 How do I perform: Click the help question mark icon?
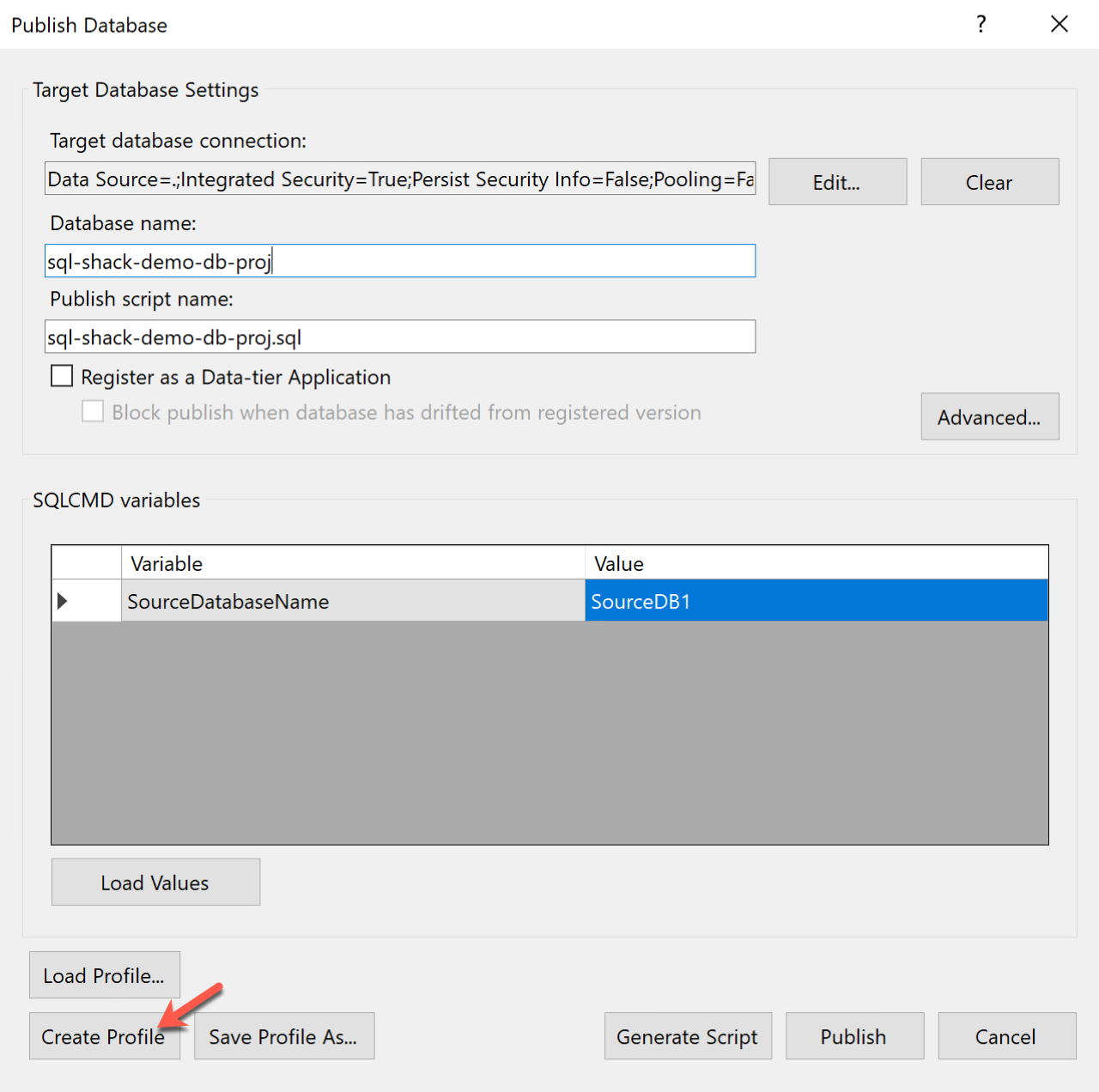(x=981, y=24)
